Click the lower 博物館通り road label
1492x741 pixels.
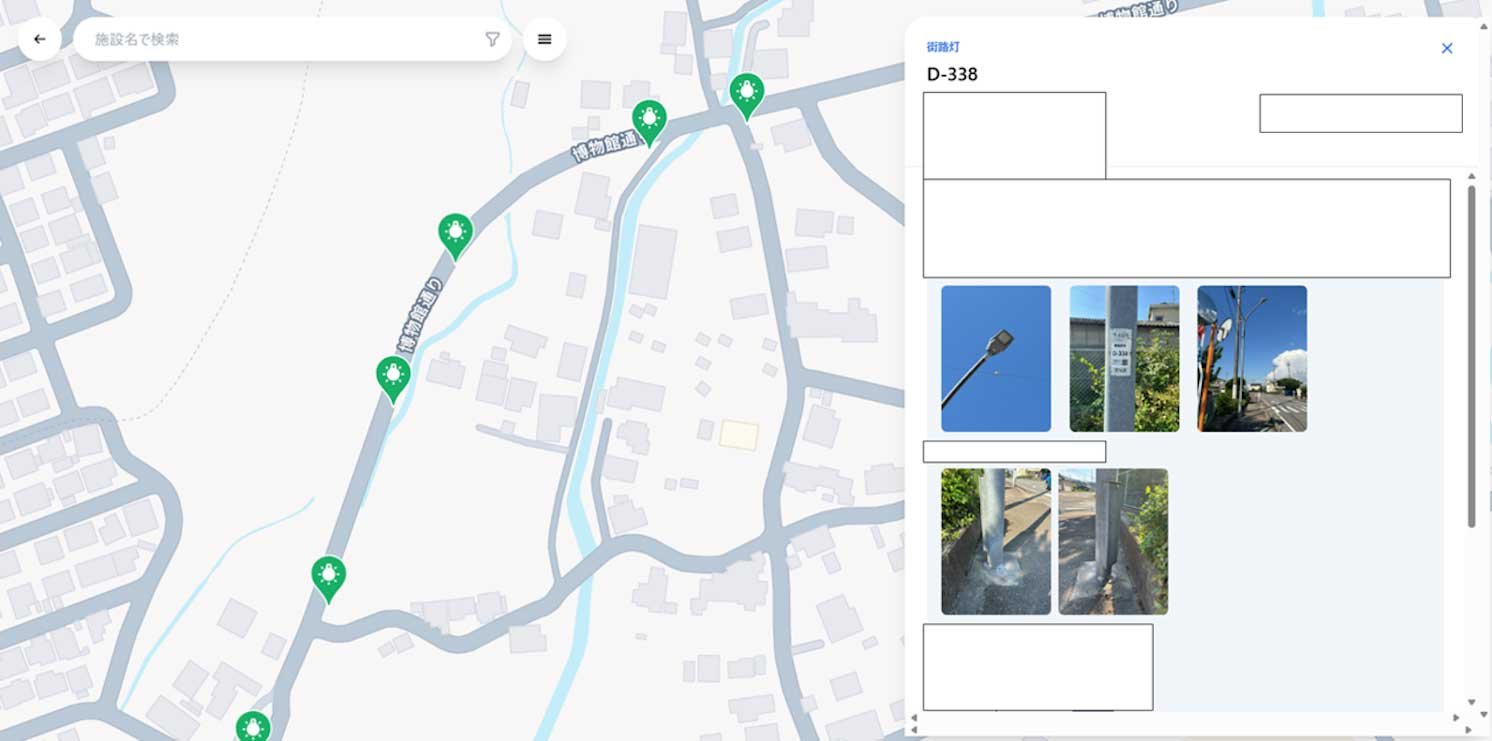pos(419,315)
